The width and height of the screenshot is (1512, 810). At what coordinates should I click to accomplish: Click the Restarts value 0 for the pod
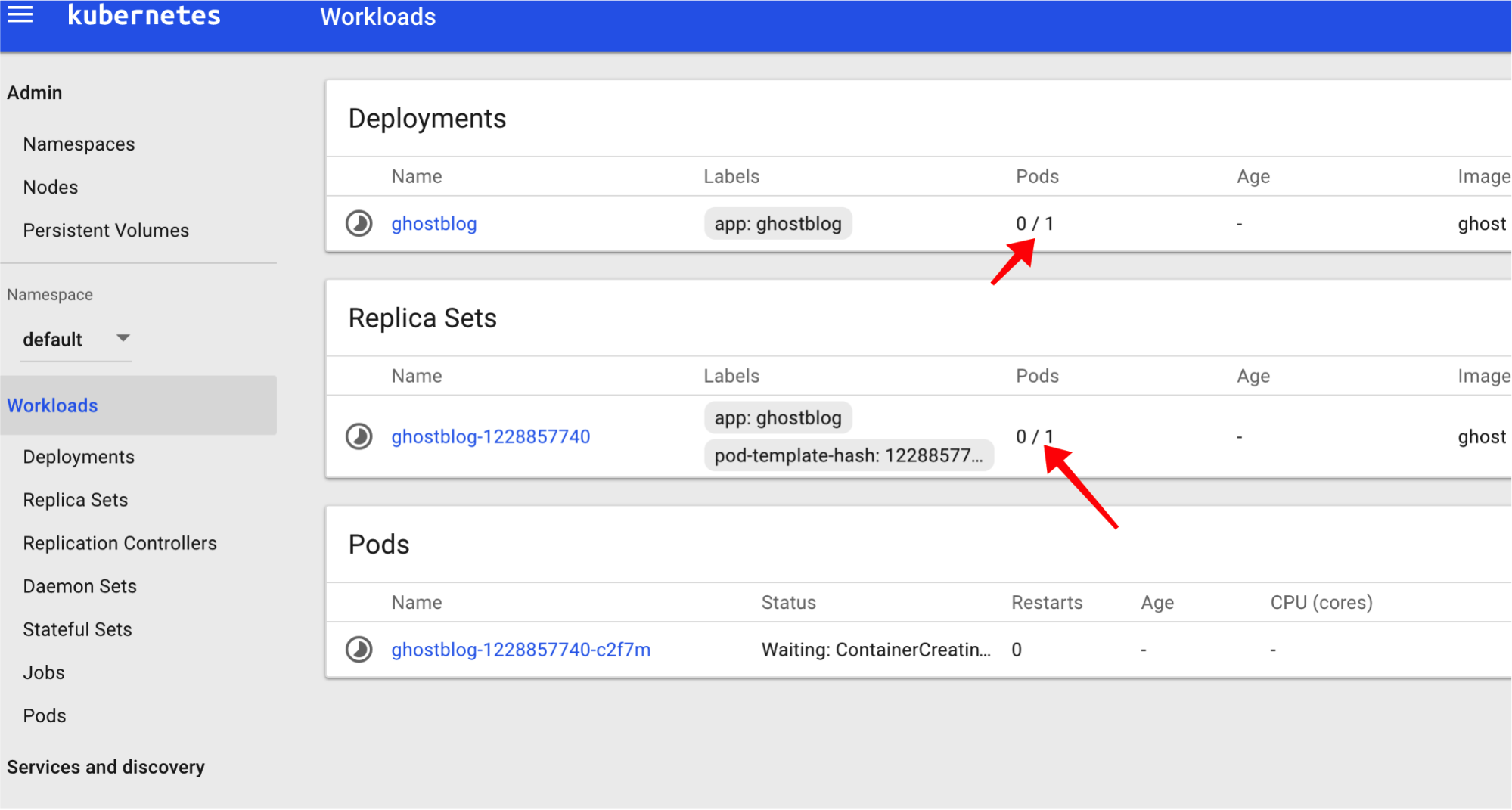[1017, 650]
